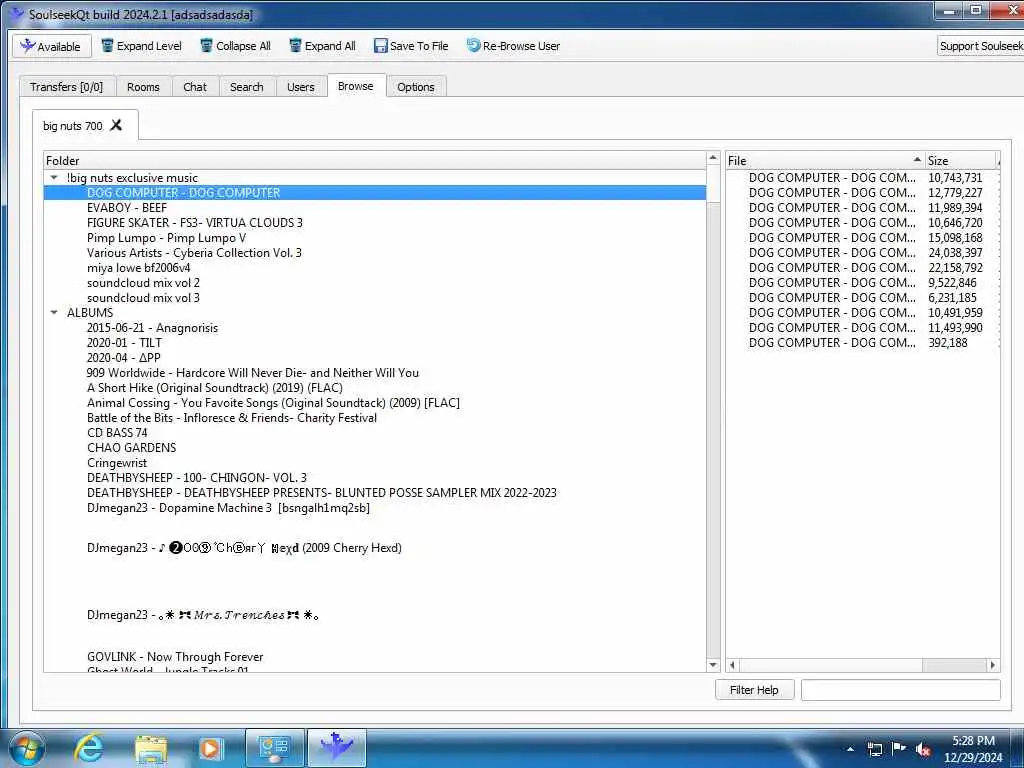Select Animal Cossing - You Favoite Songs folder
This screenshot has width=1024, height=768.
273,403
